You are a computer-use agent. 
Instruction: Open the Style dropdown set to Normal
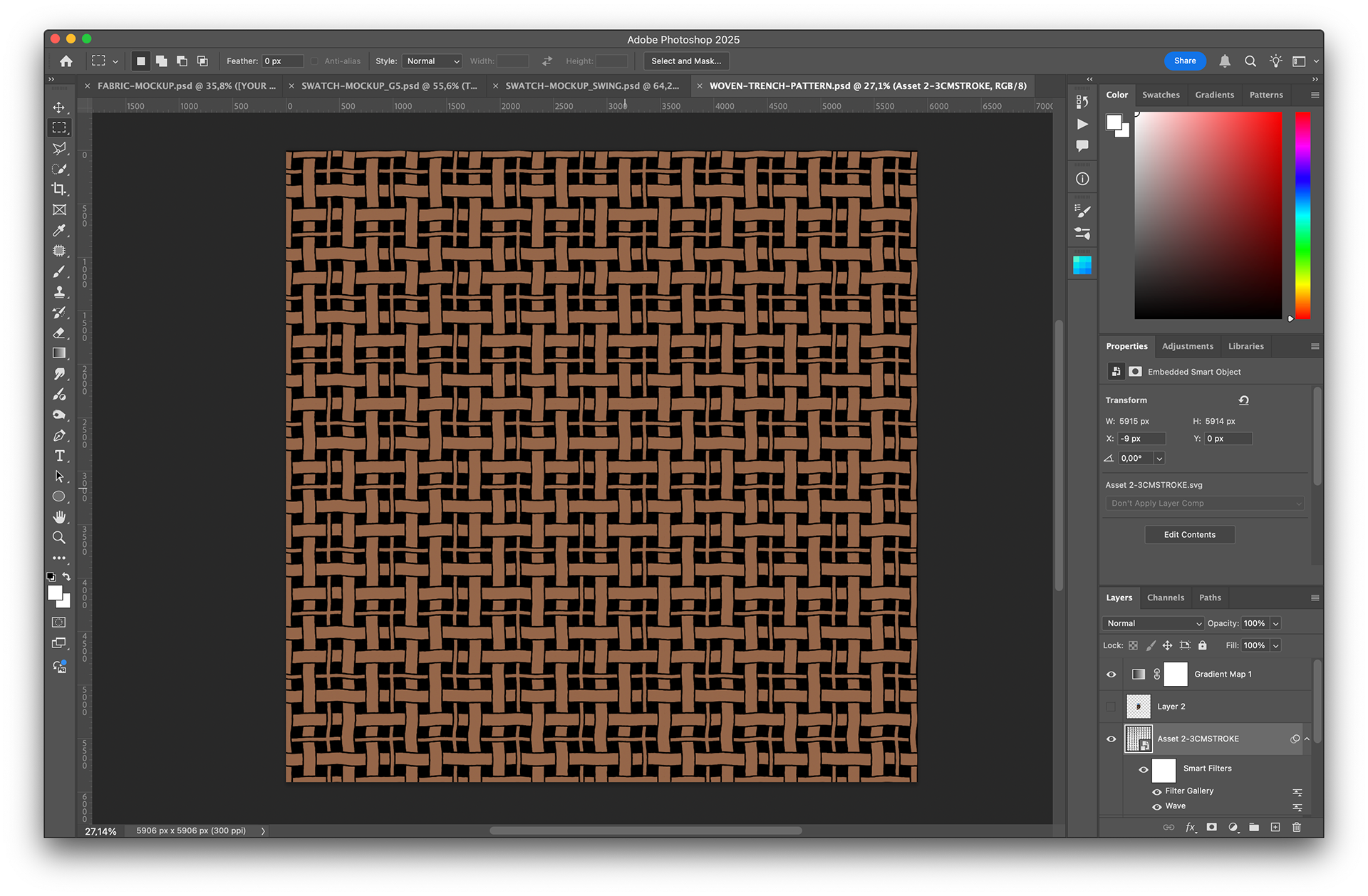[432, 61]
